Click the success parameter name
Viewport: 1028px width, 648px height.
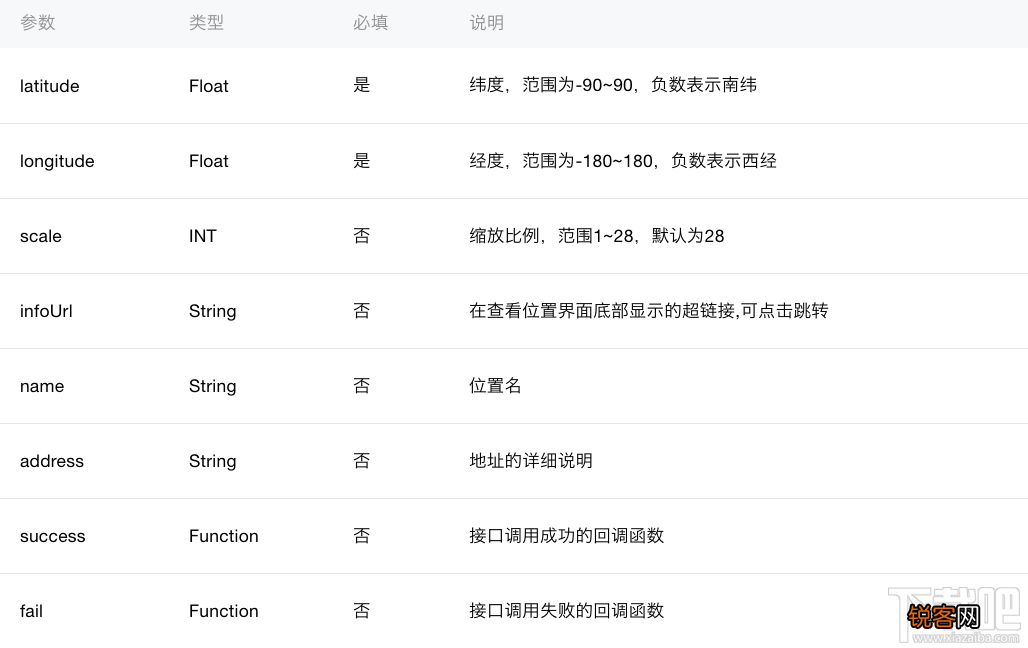click(52, 537)
